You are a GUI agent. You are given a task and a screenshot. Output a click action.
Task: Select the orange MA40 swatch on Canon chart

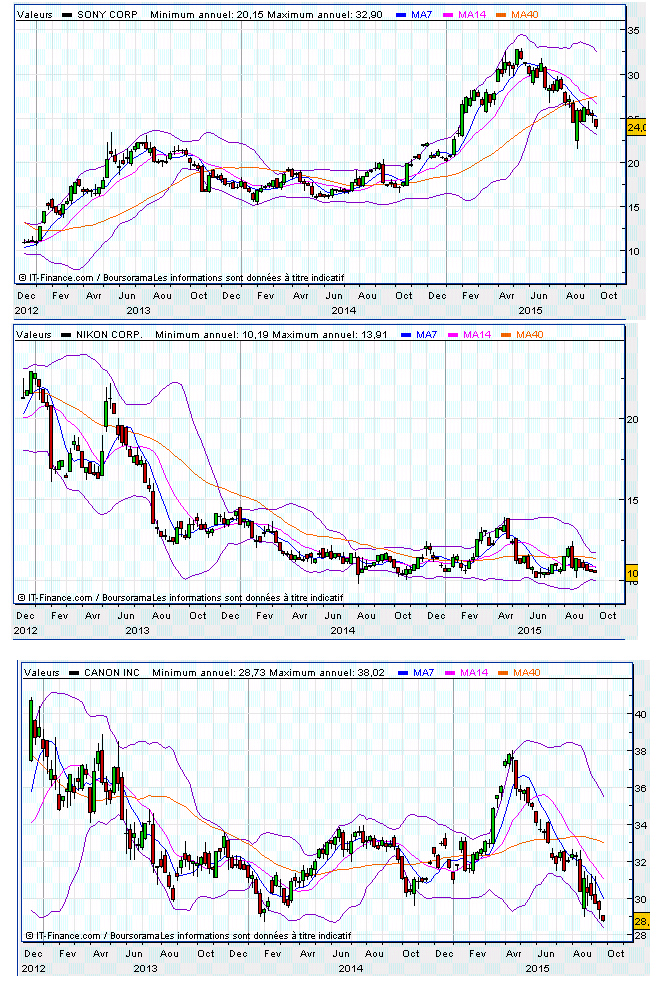coord(503,673)
